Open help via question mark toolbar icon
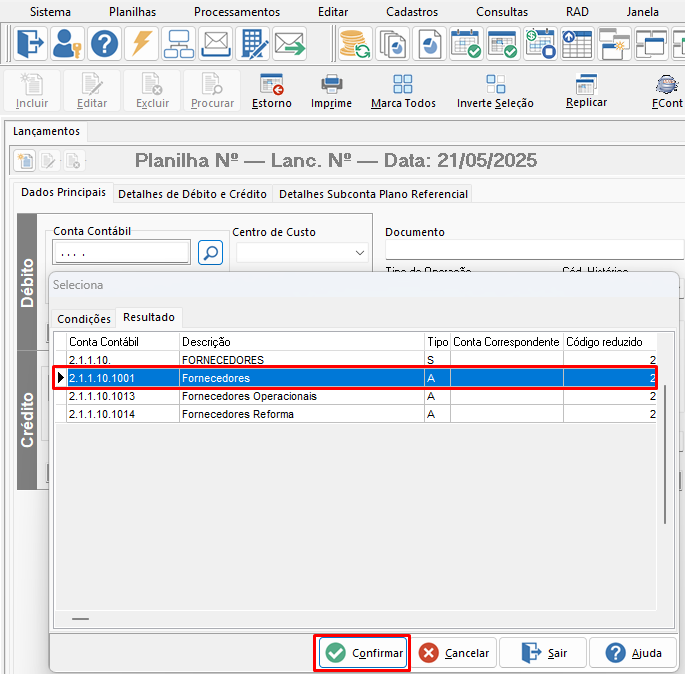 click(x=104, y=43)
